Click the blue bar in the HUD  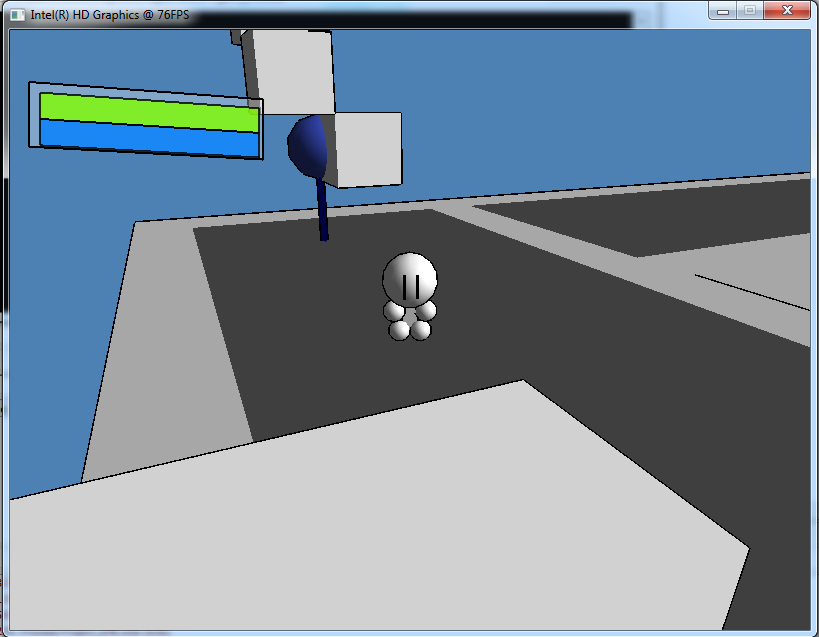pyautogui.click(x=150, y=140)
